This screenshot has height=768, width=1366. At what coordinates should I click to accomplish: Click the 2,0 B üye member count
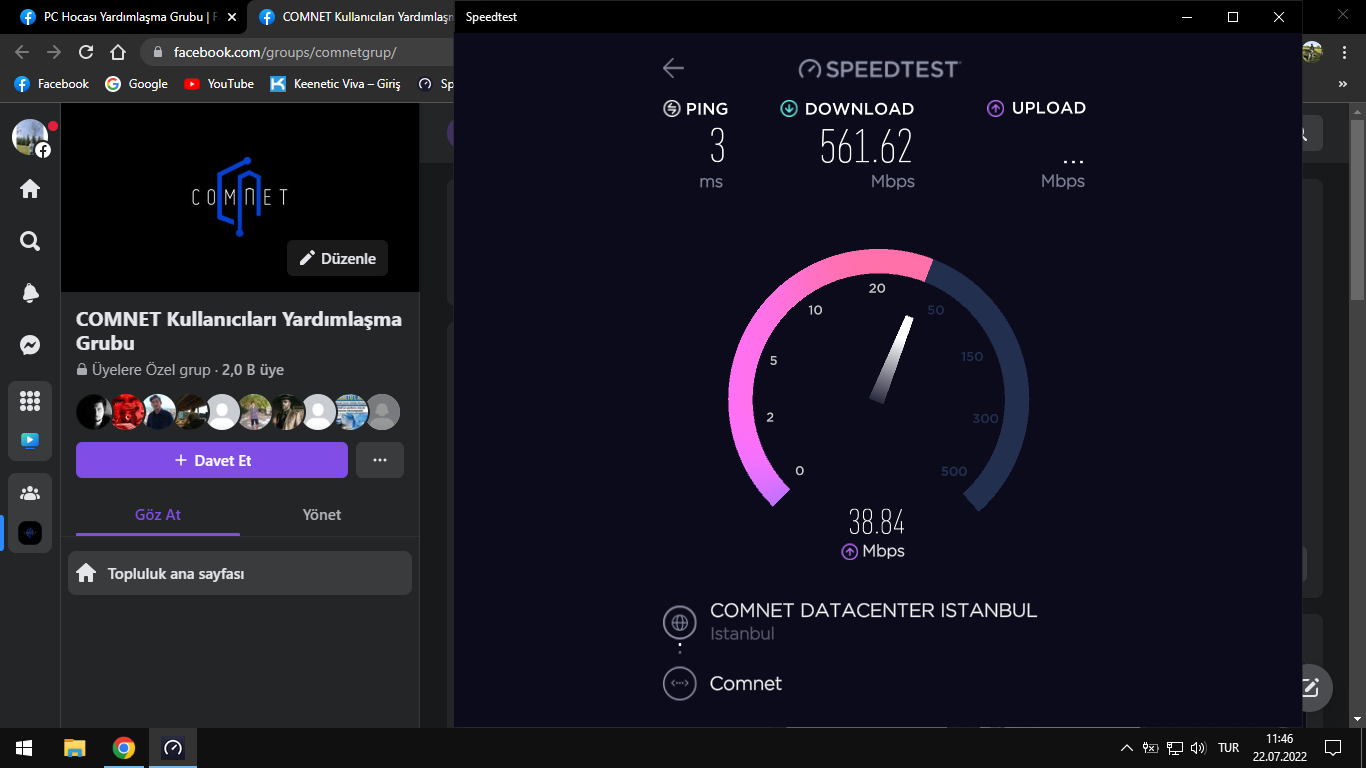253,370
